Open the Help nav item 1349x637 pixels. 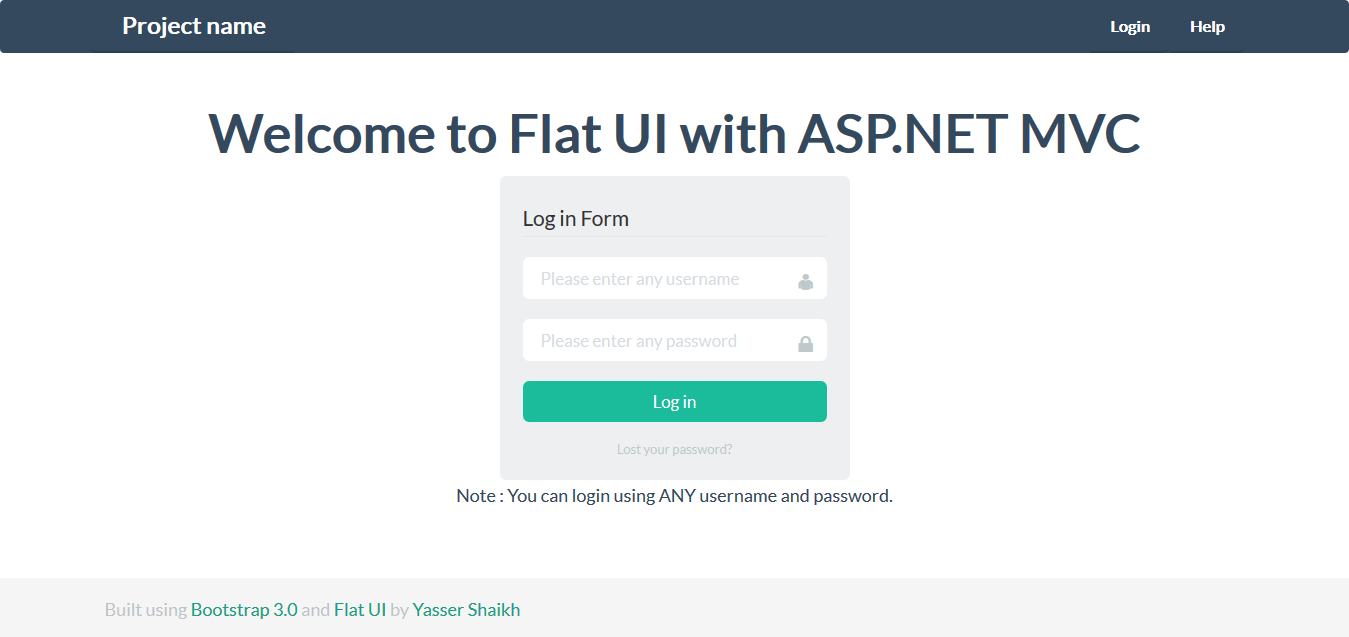[1207, 27]
